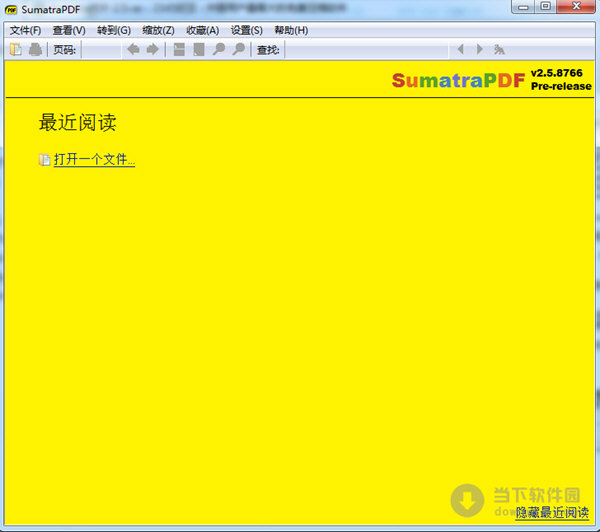600x532 pixels.
Task: Open the 帮助(H) menu
Action: (291, 30)
